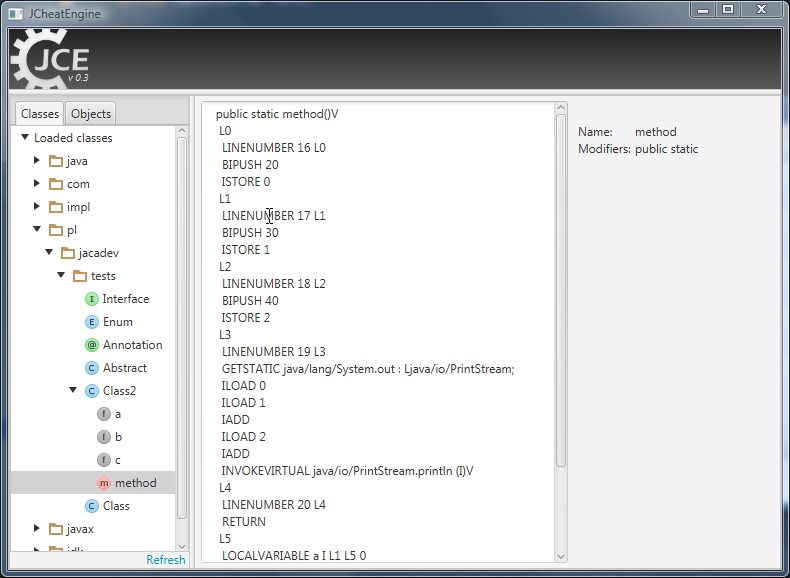
Task: Switch to the Objects tab
Action: 91,114
